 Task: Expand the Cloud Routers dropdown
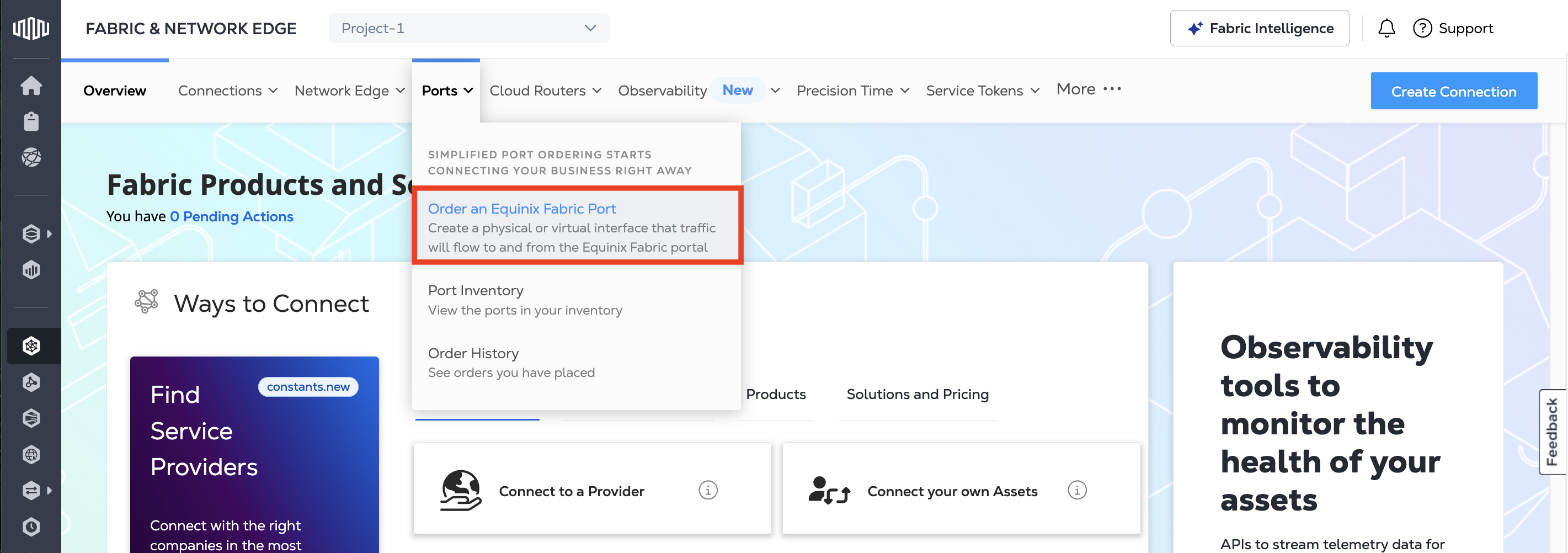[x=545, y=91]
